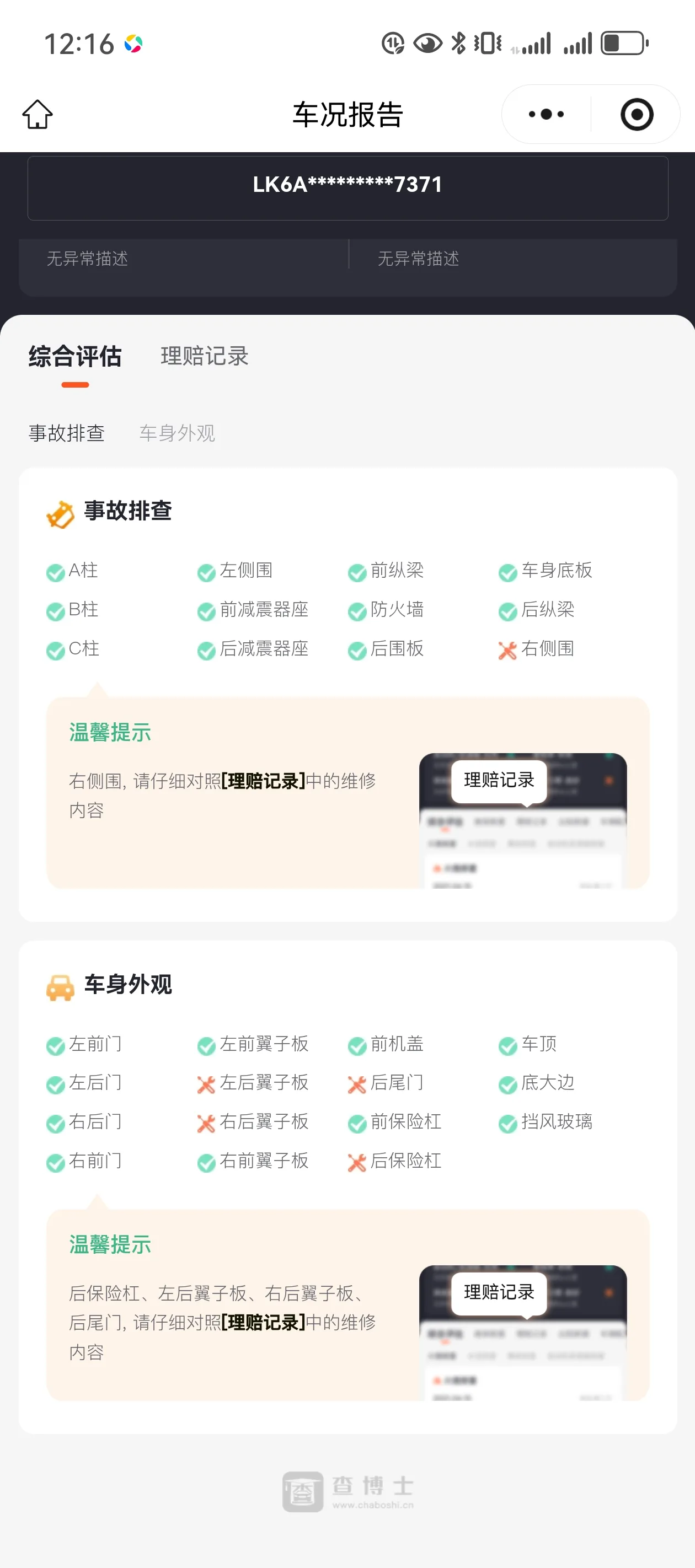This screenshot has width=695, height=1568.
Task: Open 理赔记录 preview thumbnail in first tip
Action: (522, 820)
